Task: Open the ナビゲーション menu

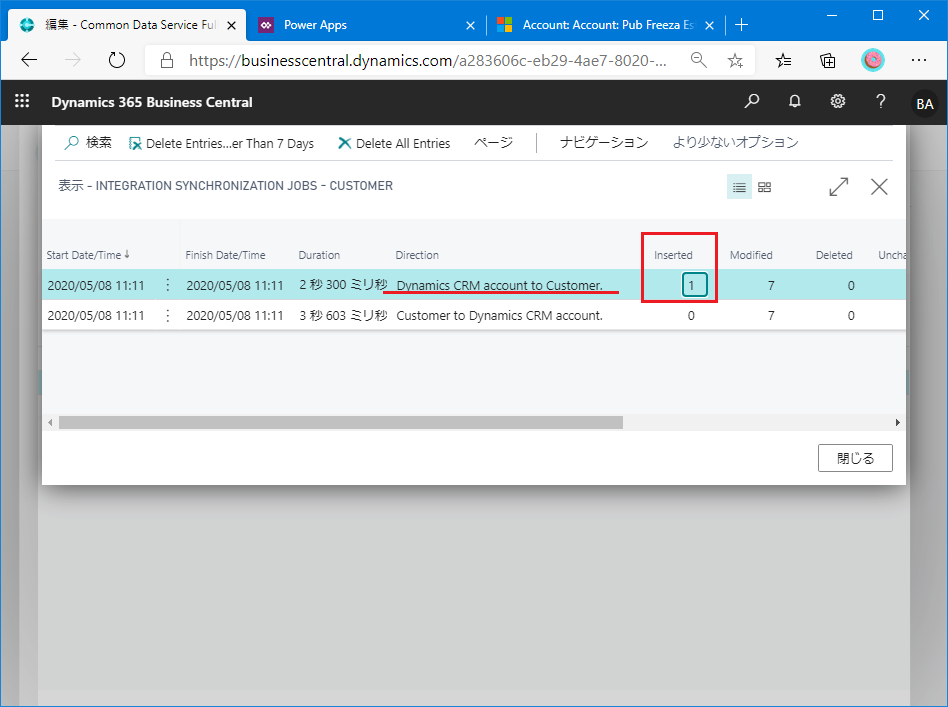Action: [x=603, y=143]
